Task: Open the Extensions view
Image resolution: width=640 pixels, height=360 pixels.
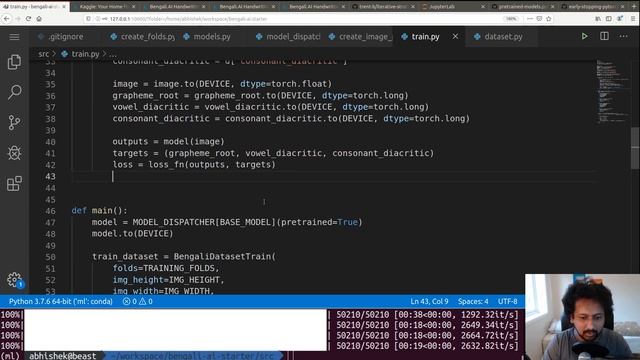Action: [14, 183]
